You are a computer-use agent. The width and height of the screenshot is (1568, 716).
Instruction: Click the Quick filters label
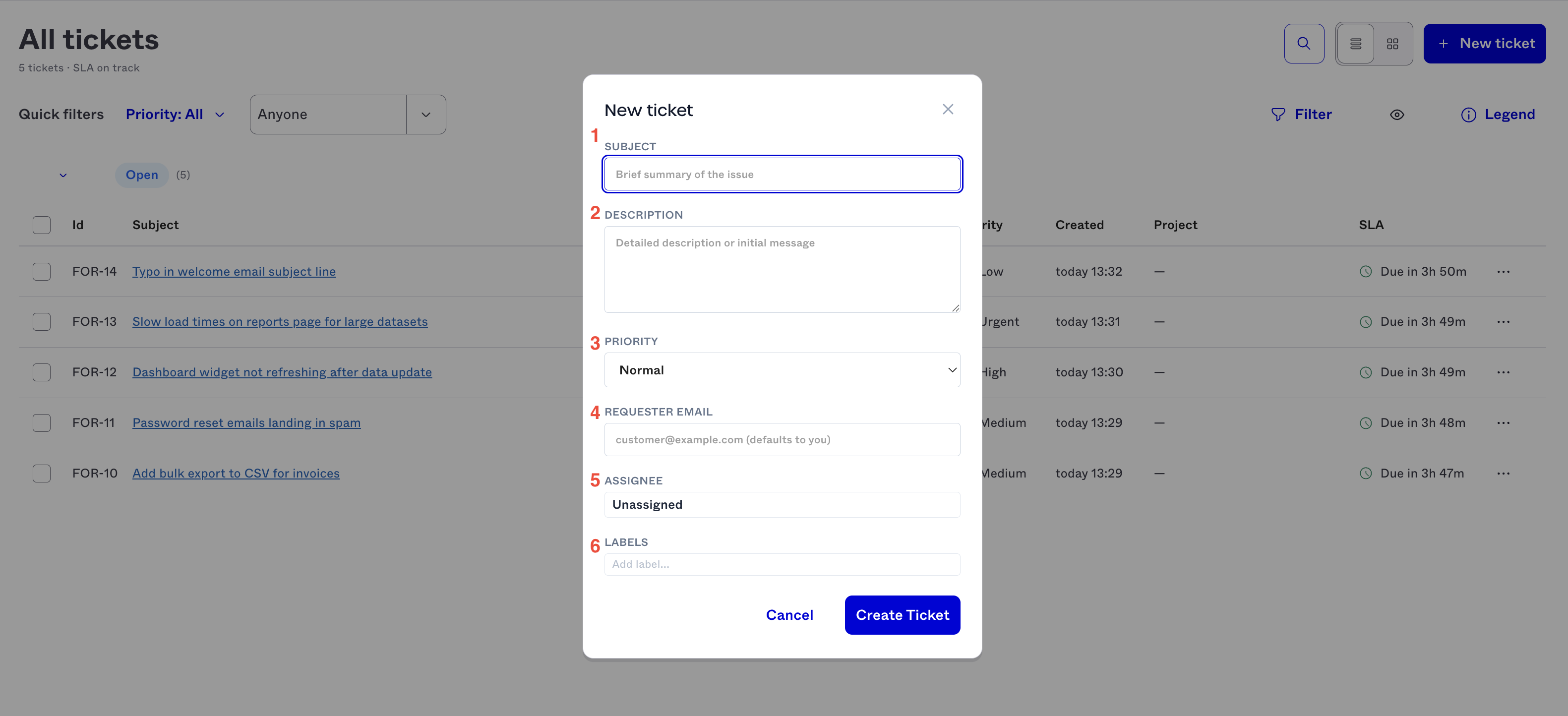(x=61, y=115)
